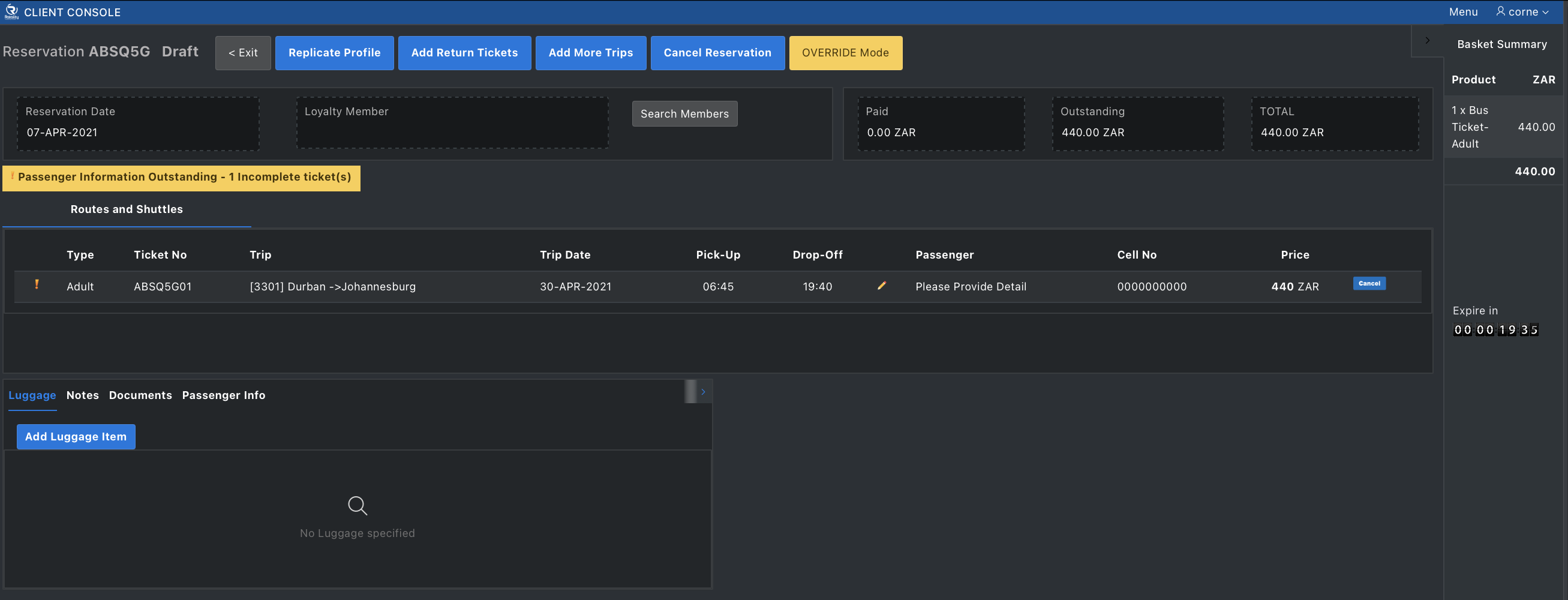
Task: Click the Drop-Off column header
Action: click(x=818, y=255)
